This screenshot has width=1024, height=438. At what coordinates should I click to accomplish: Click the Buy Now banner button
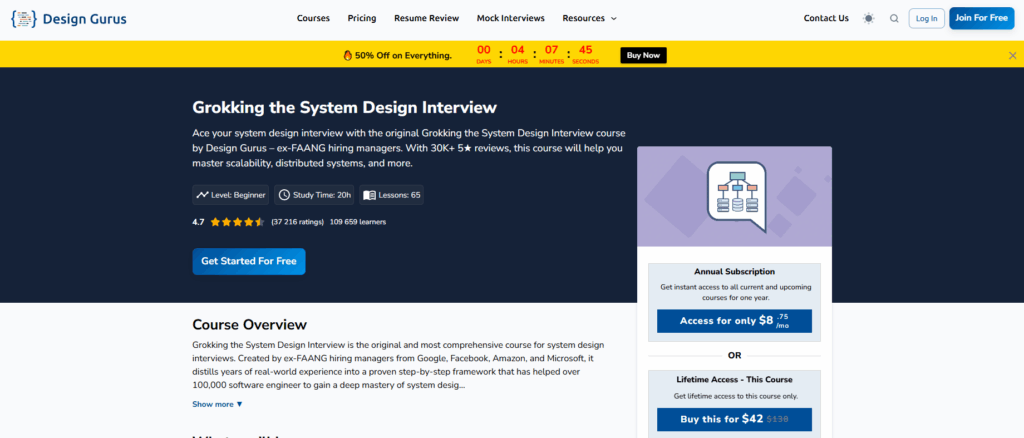coord(643,55)
